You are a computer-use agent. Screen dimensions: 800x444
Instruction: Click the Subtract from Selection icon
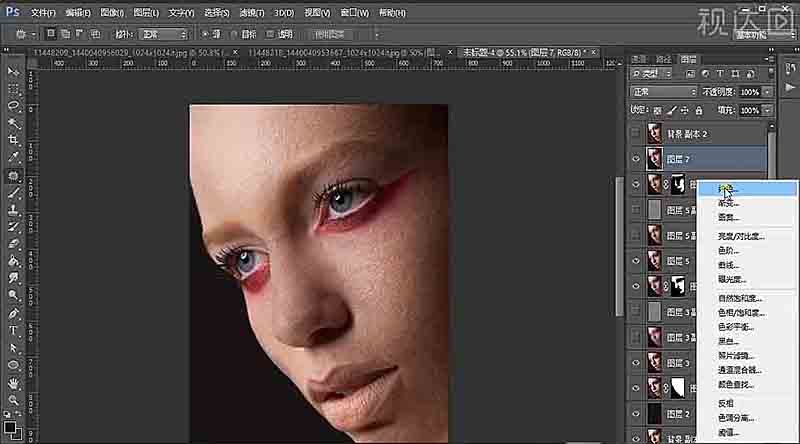tap(80, 34)
